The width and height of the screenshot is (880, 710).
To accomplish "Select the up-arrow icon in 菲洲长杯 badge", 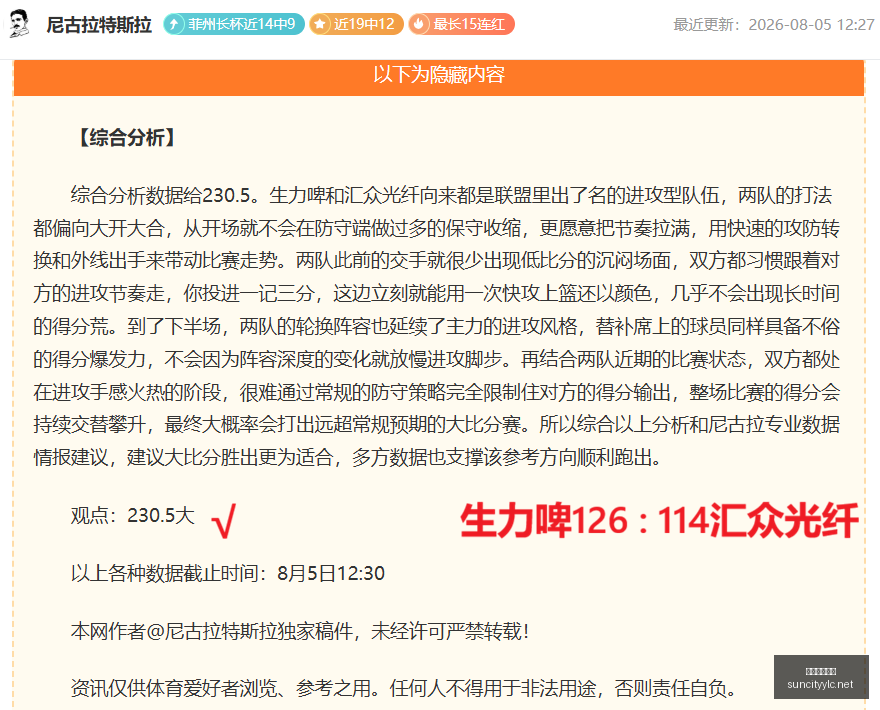I will click(174, 24).
